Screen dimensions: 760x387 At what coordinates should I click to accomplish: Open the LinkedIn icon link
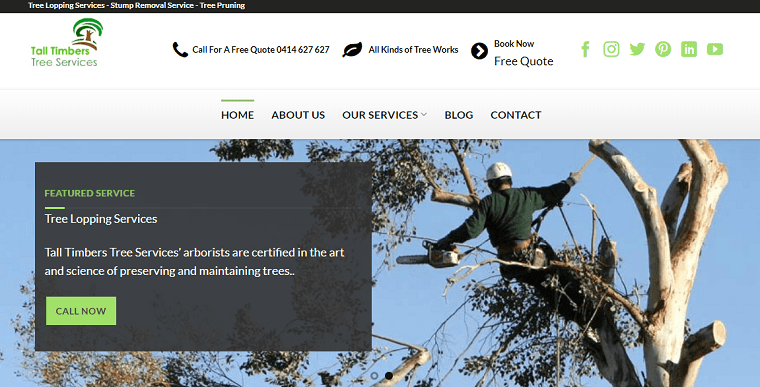coord(689,49)
